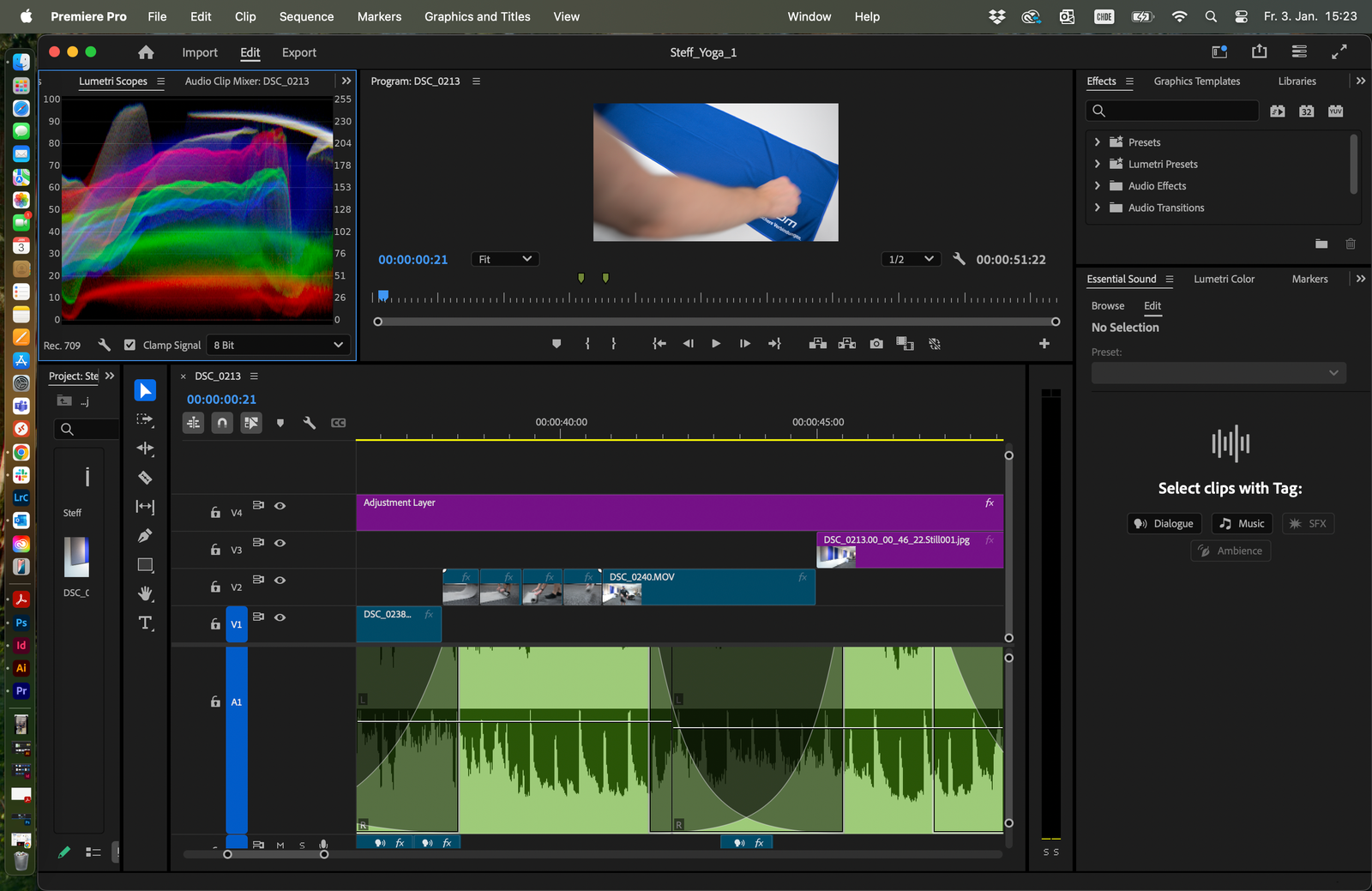Click Accelerated Effects filter icon
Image resolution: width=1372 pixels, height=891 pixels.
1278,111
